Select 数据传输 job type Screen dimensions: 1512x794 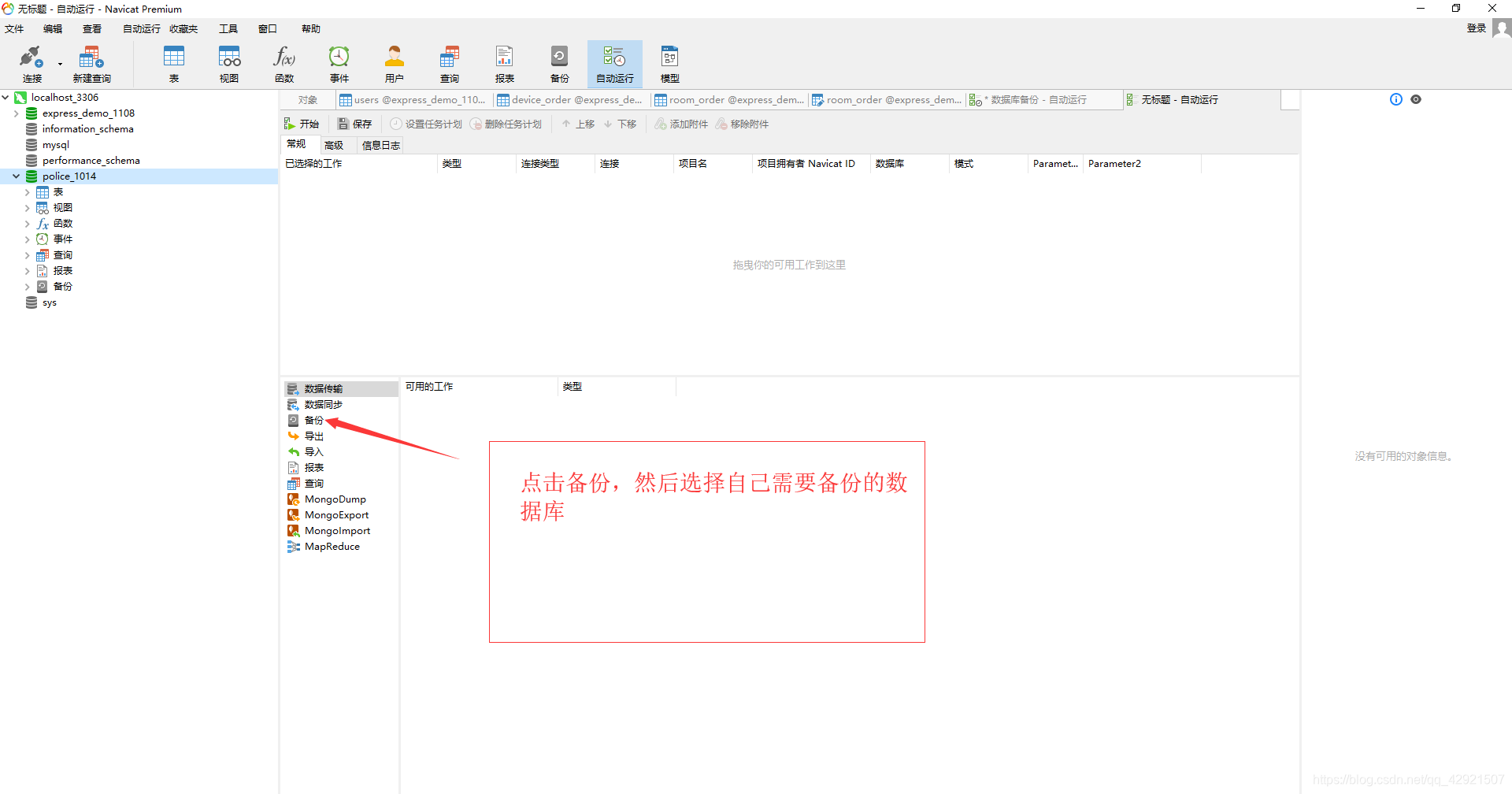pos(341,389)
